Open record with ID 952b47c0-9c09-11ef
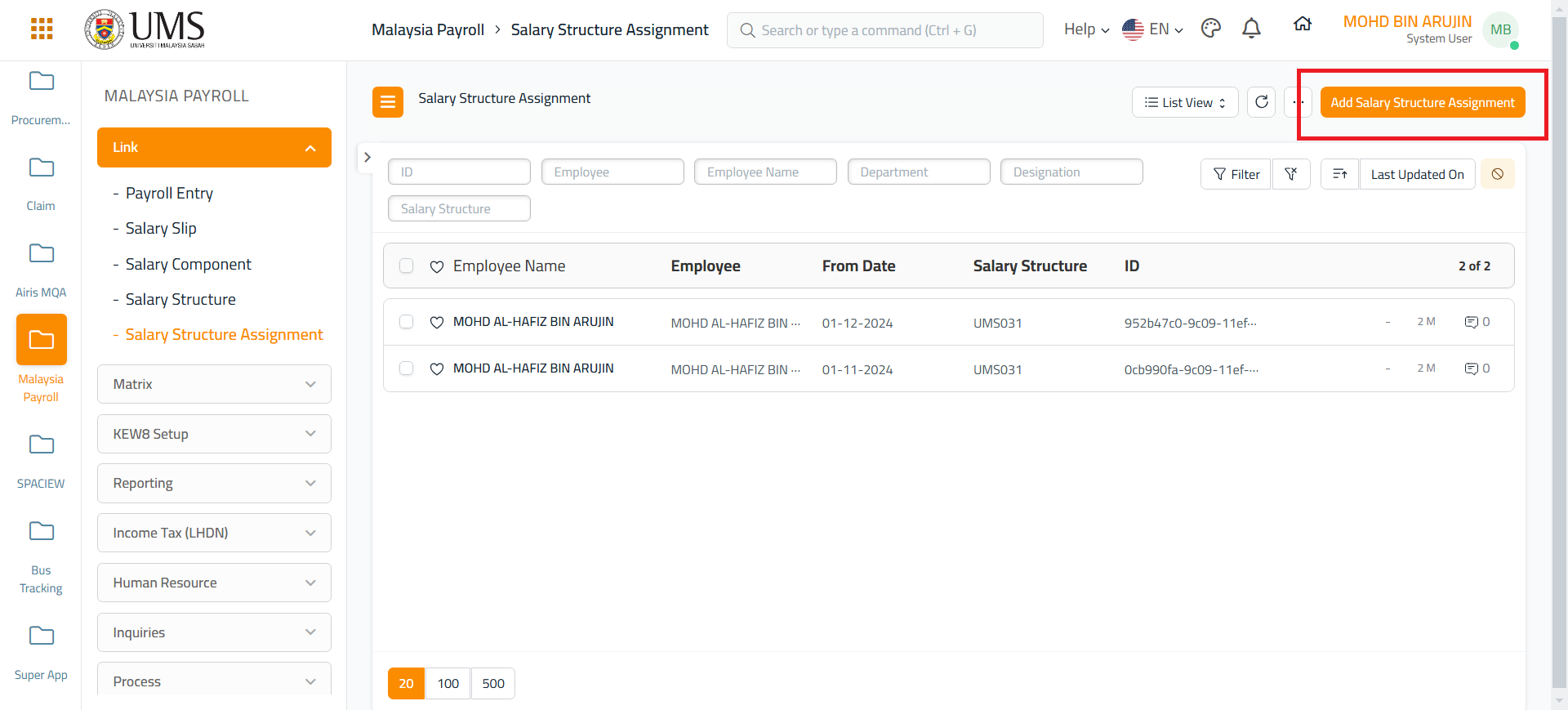 [1190, 323]
